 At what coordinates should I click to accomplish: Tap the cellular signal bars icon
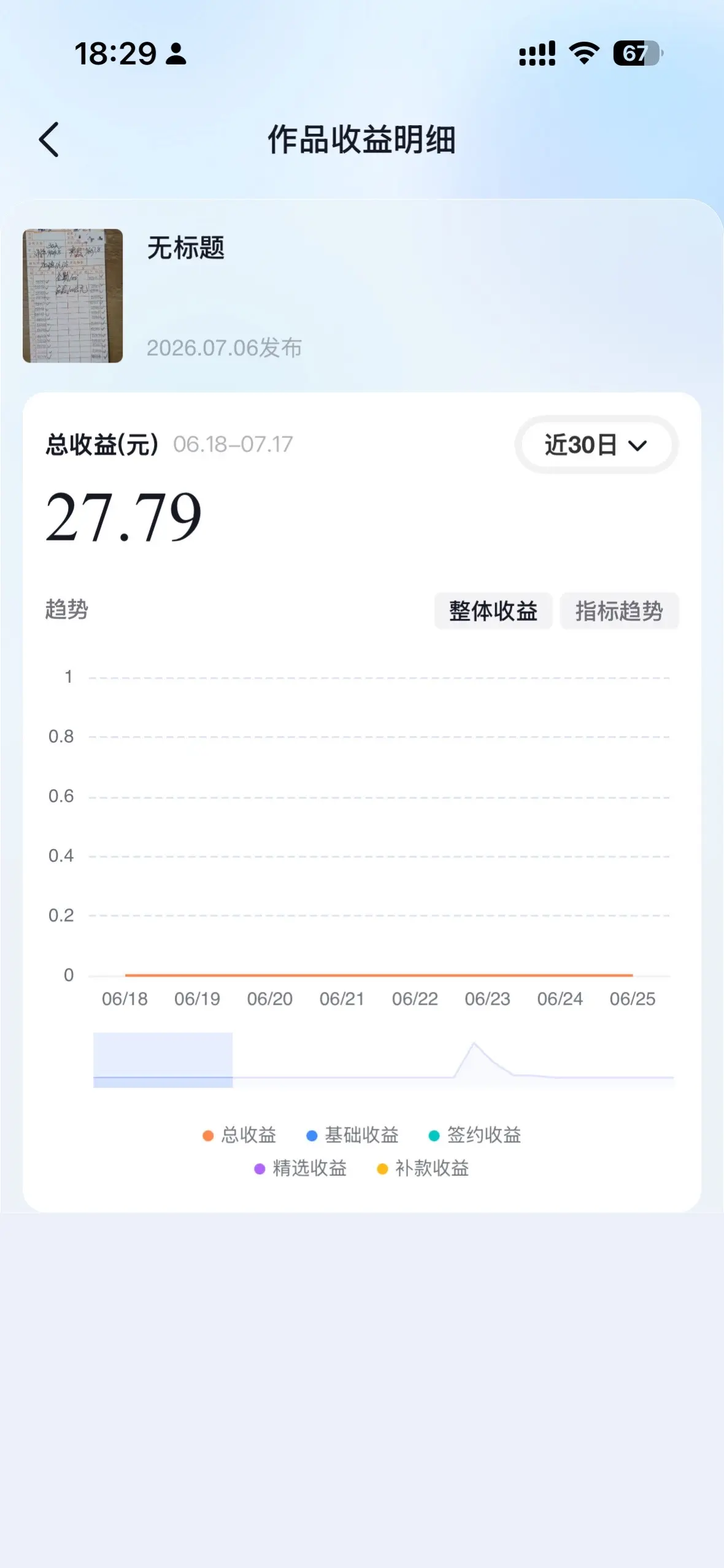tap(537, 53)
